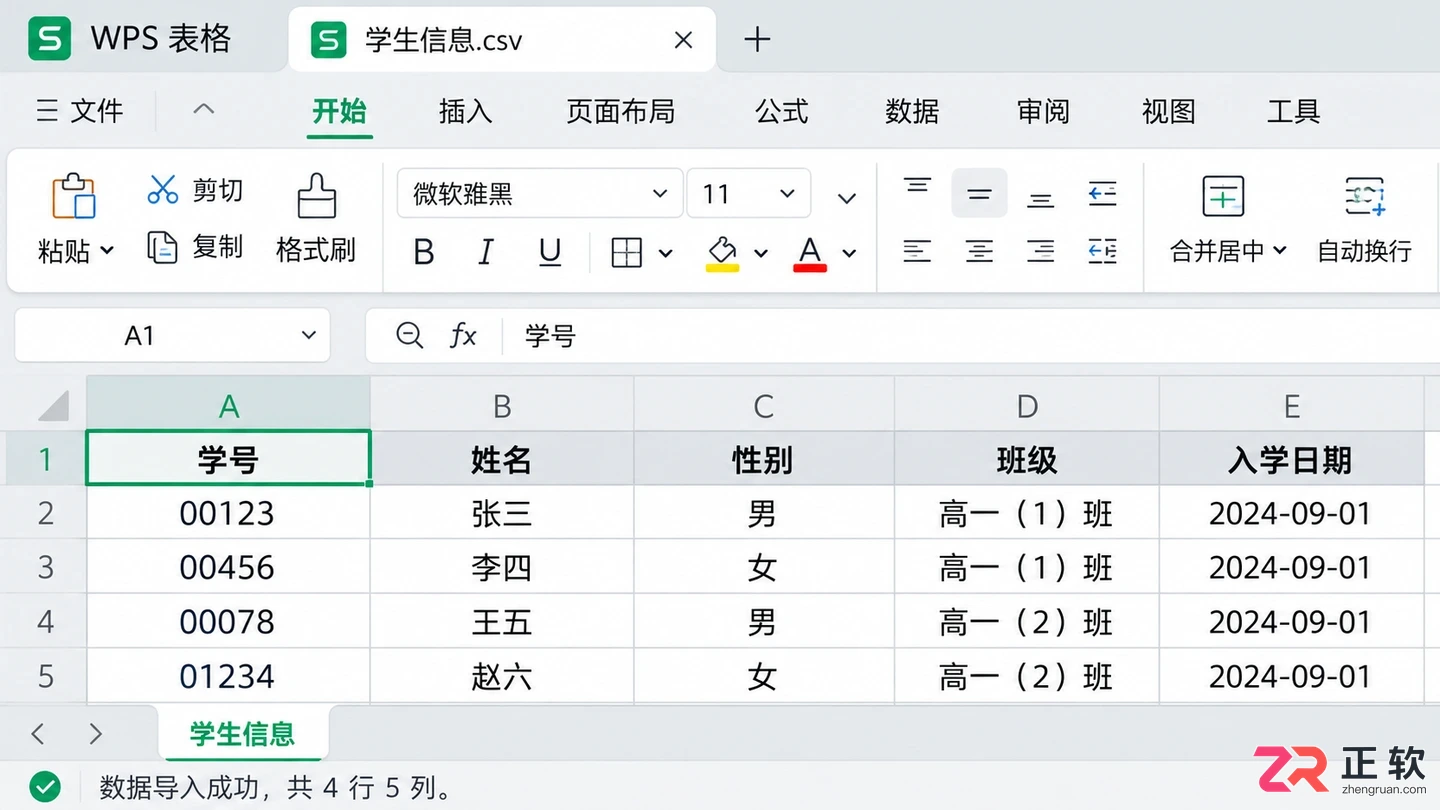Viewport: 1440px width, 810px height.
Task: Select column header C
Action: click(764, 406)
